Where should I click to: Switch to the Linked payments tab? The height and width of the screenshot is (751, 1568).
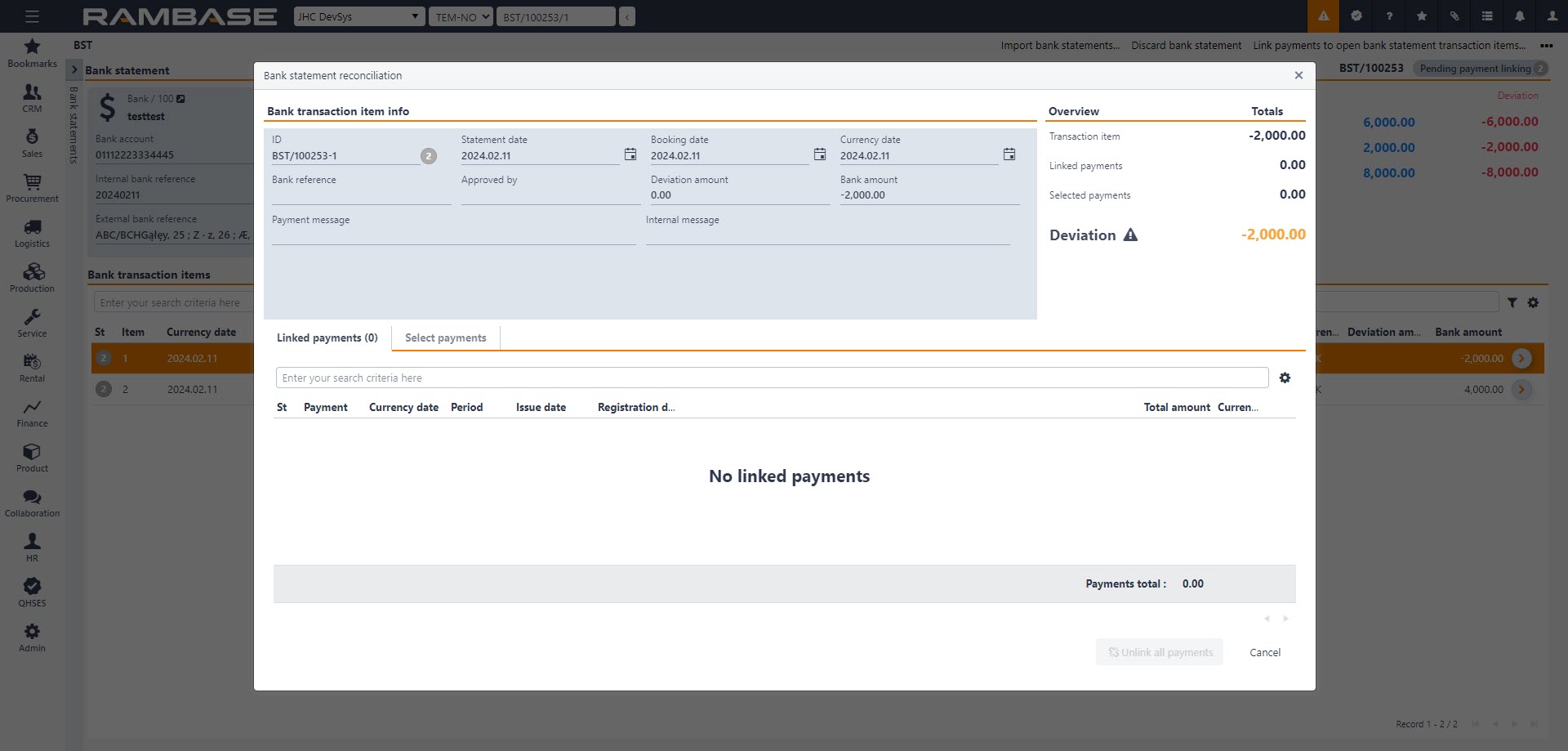click(327, 338)
